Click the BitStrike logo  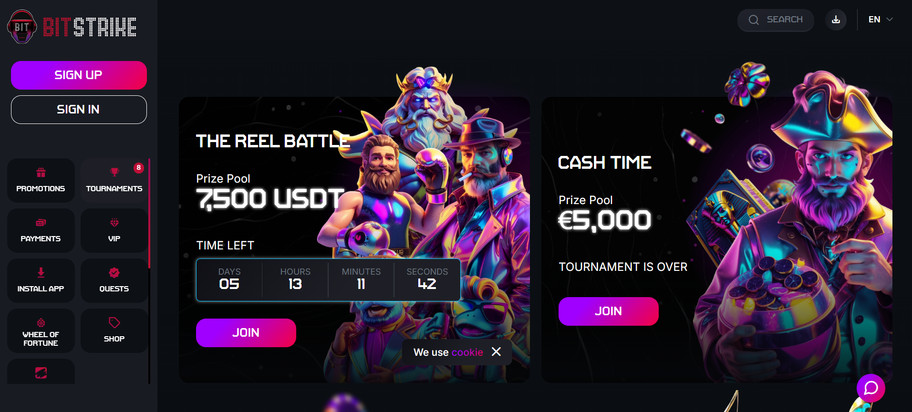72,26
